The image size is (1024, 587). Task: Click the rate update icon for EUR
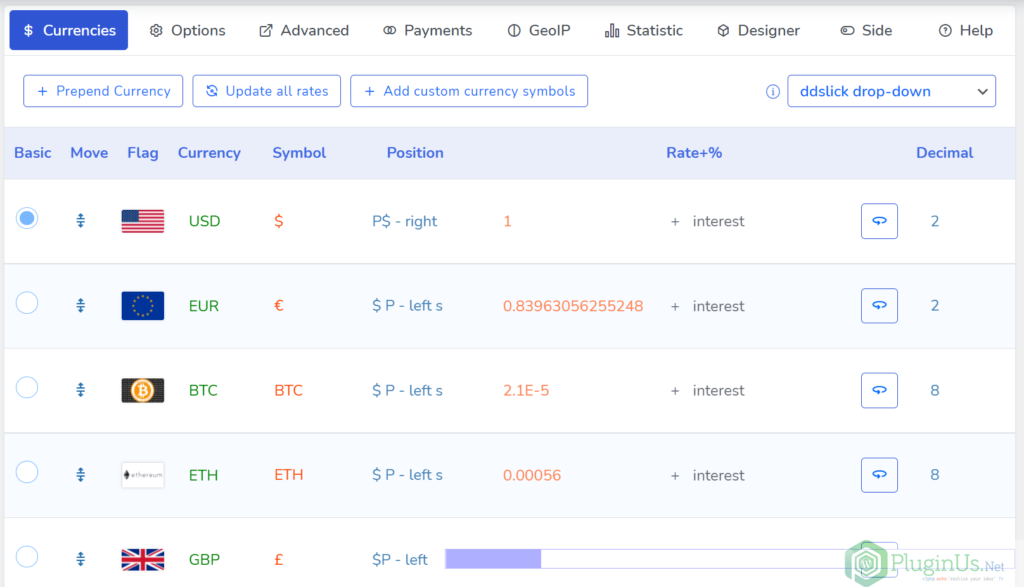click(879, 306)
